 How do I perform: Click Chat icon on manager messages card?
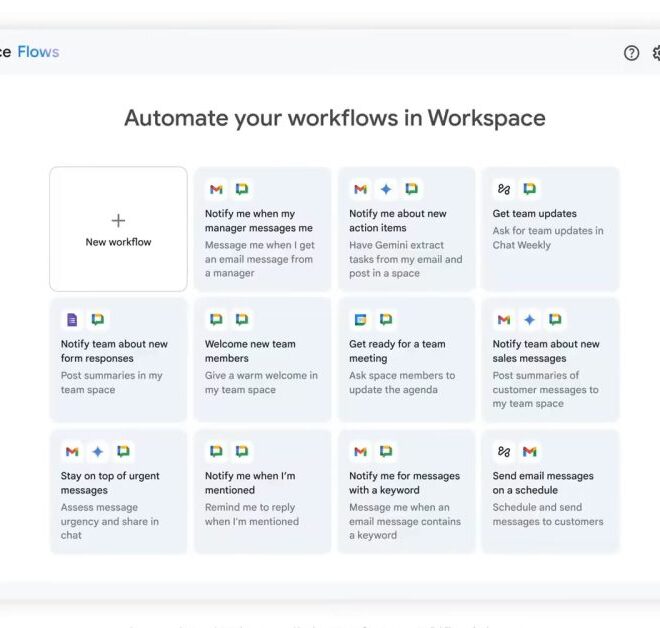pyautogui.click(x=242, y=189)
